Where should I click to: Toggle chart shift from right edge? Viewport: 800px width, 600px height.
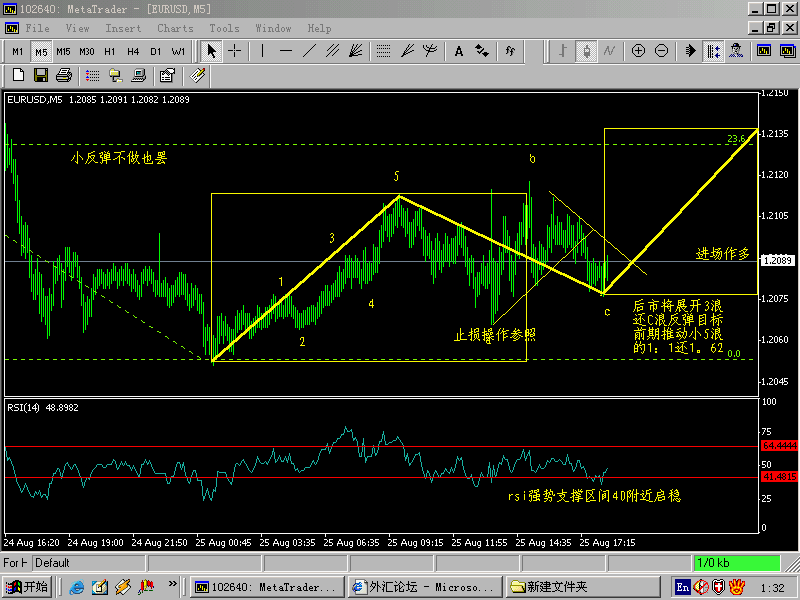click(713, 51)
